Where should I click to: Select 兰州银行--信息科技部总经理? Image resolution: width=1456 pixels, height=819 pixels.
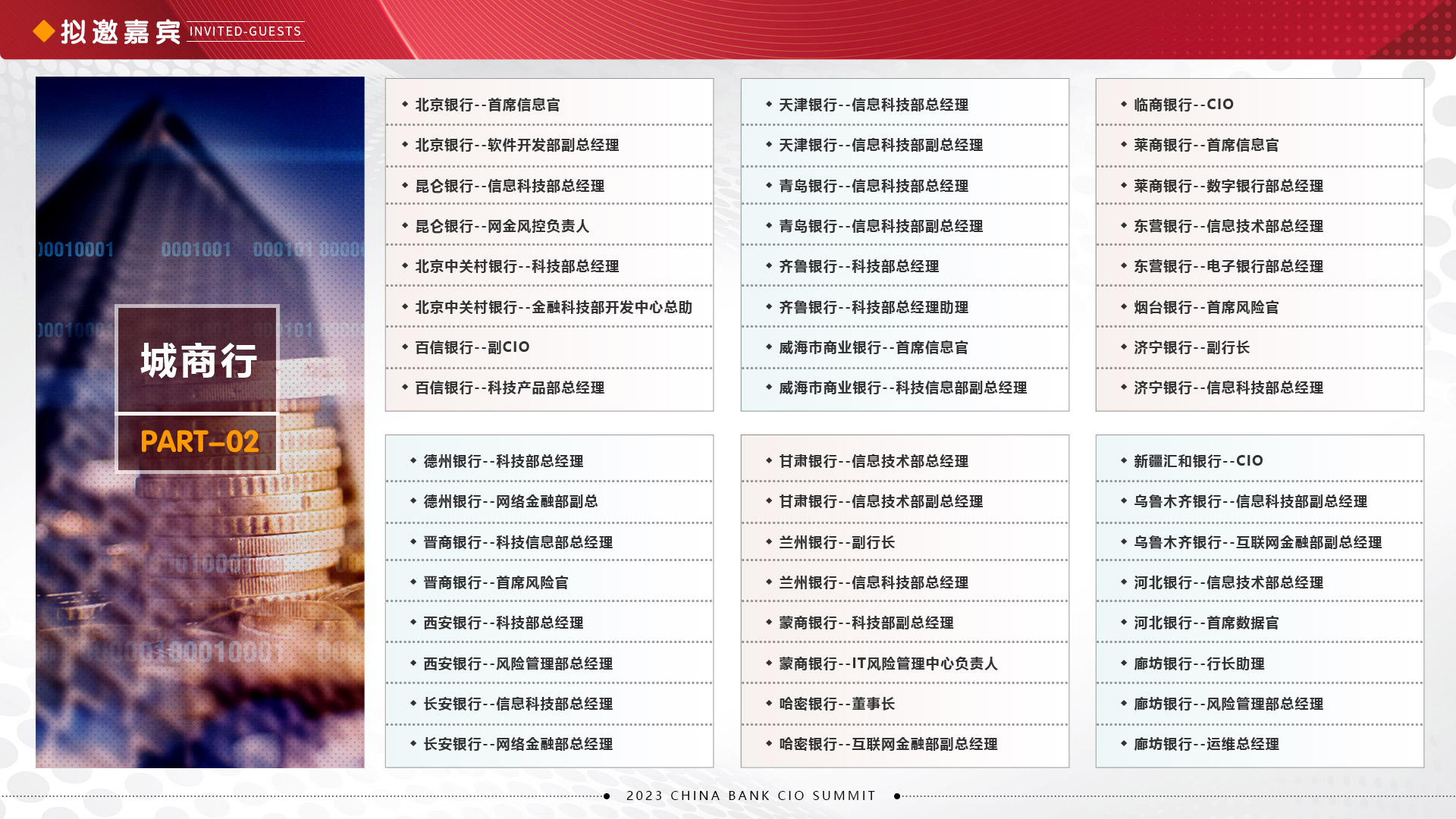(874, 582)
